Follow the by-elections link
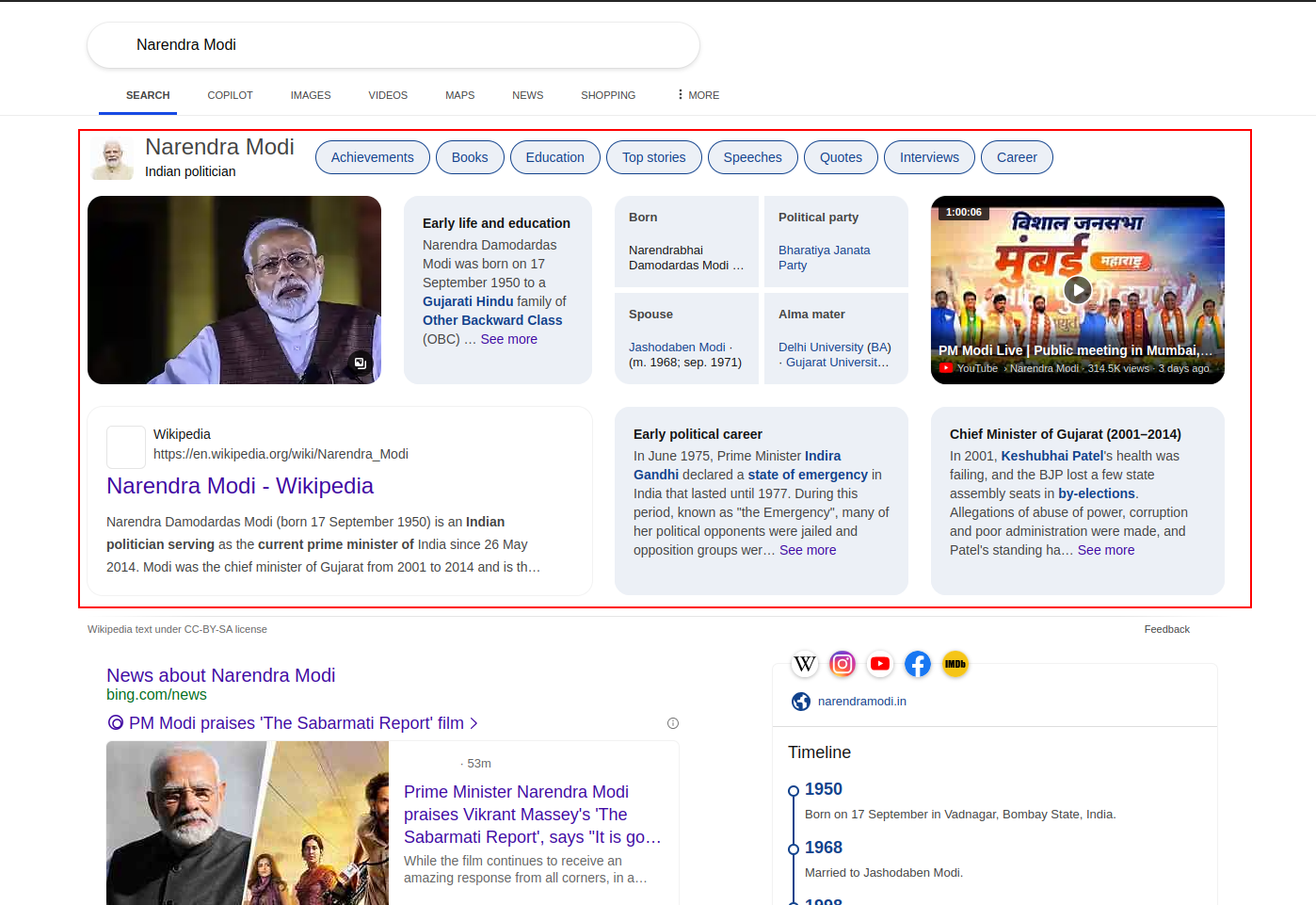This screenshot has width=1316, height=905. [1097, 493]
